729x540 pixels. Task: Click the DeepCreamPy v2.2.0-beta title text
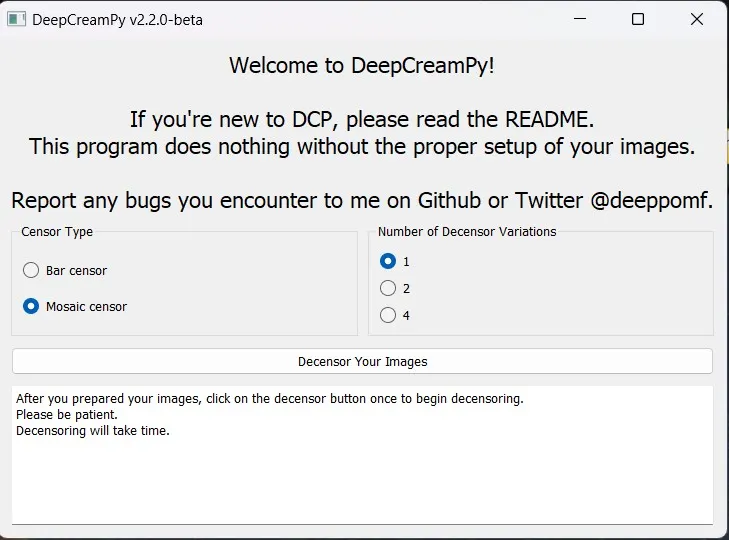tap(117, 20)
